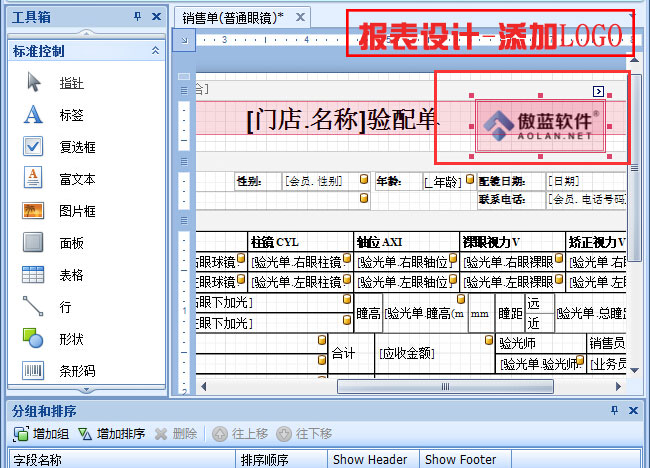Select the 傲蓝软件 logo image

coord(540,126)
